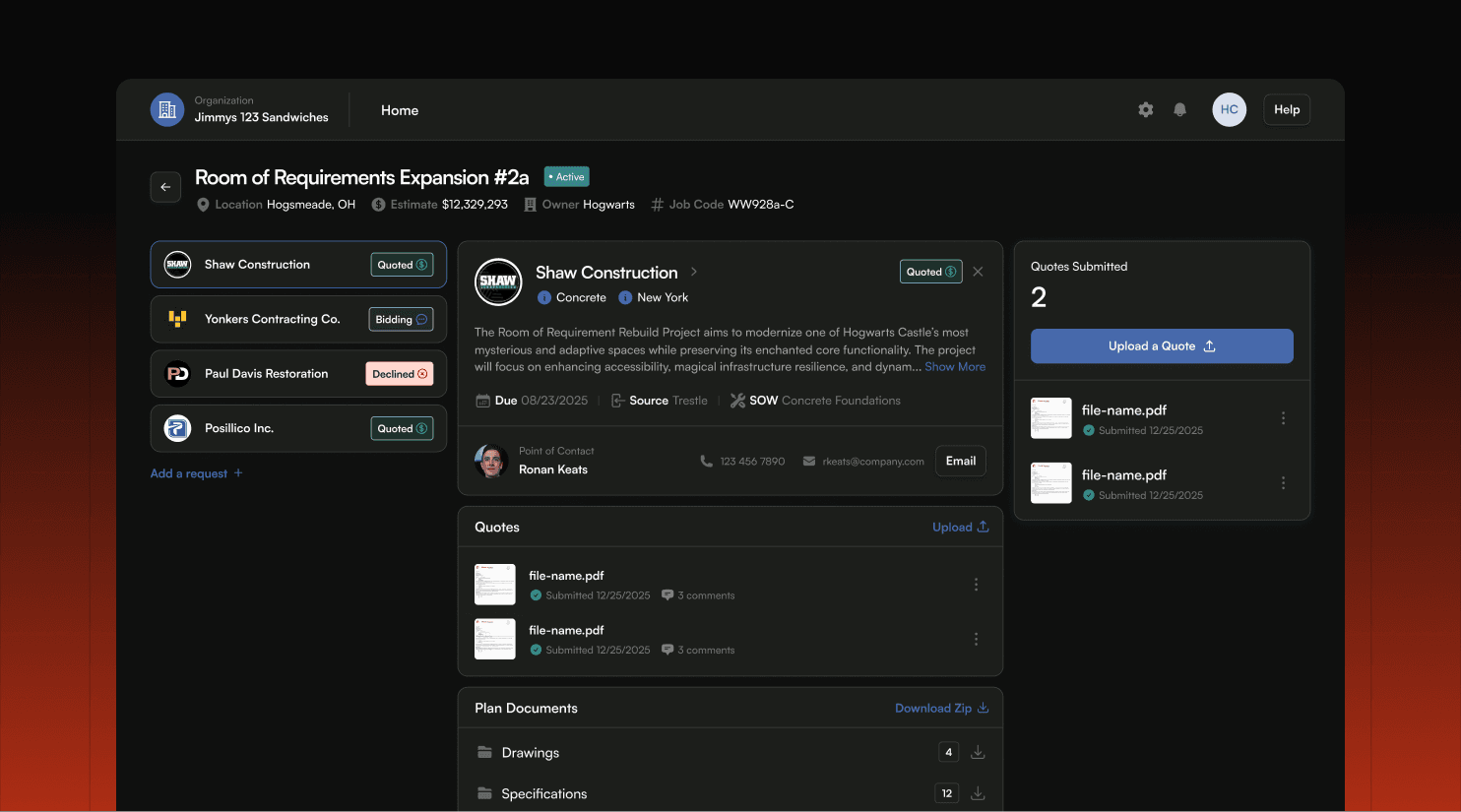1461x812 pixels.
Task: Select Paul Davis Restoration bidder
Action: (298, 374)
